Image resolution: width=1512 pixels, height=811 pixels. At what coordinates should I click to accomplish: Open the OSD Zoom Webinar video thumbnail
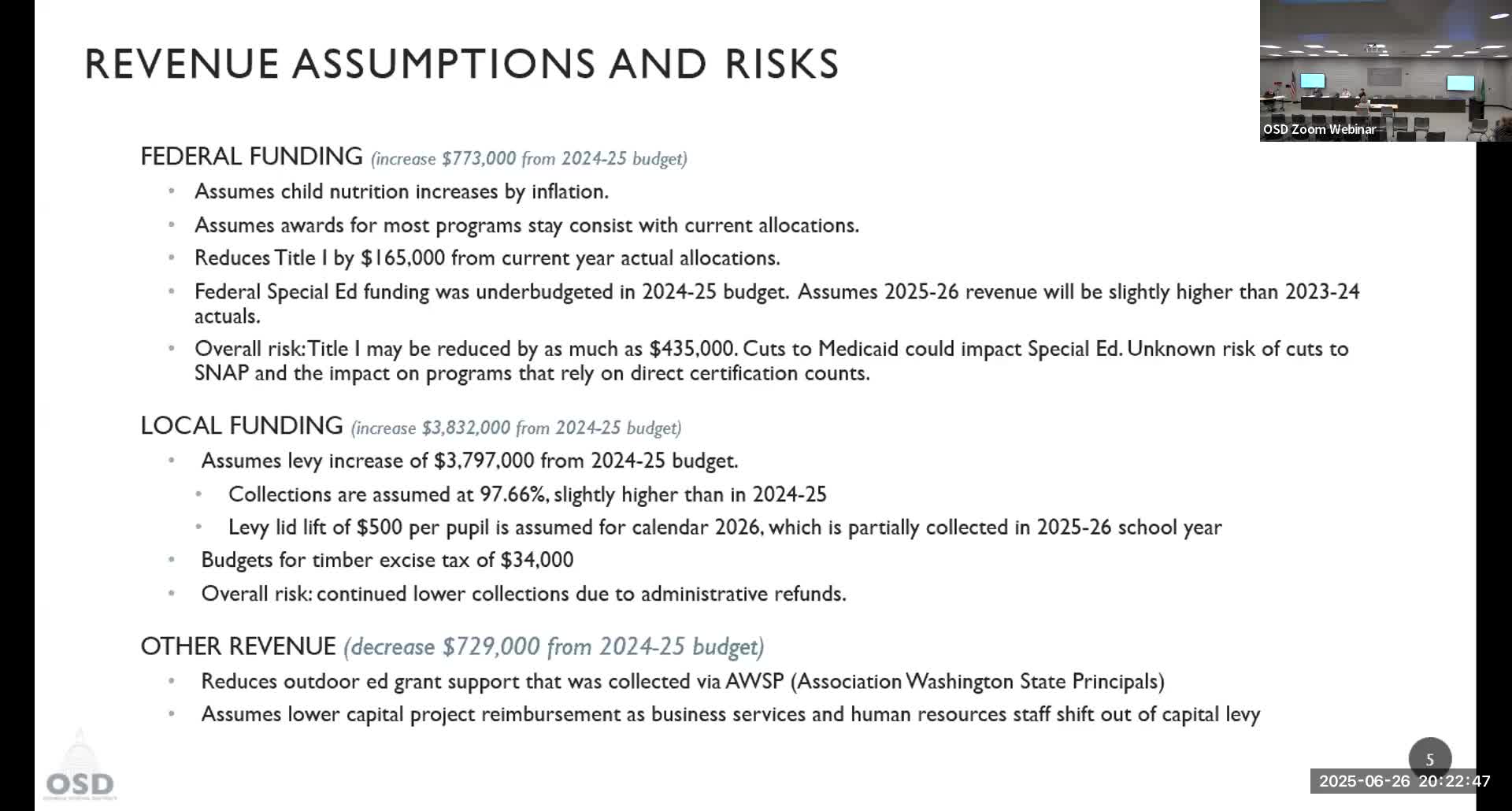(x=1367, y=71)
